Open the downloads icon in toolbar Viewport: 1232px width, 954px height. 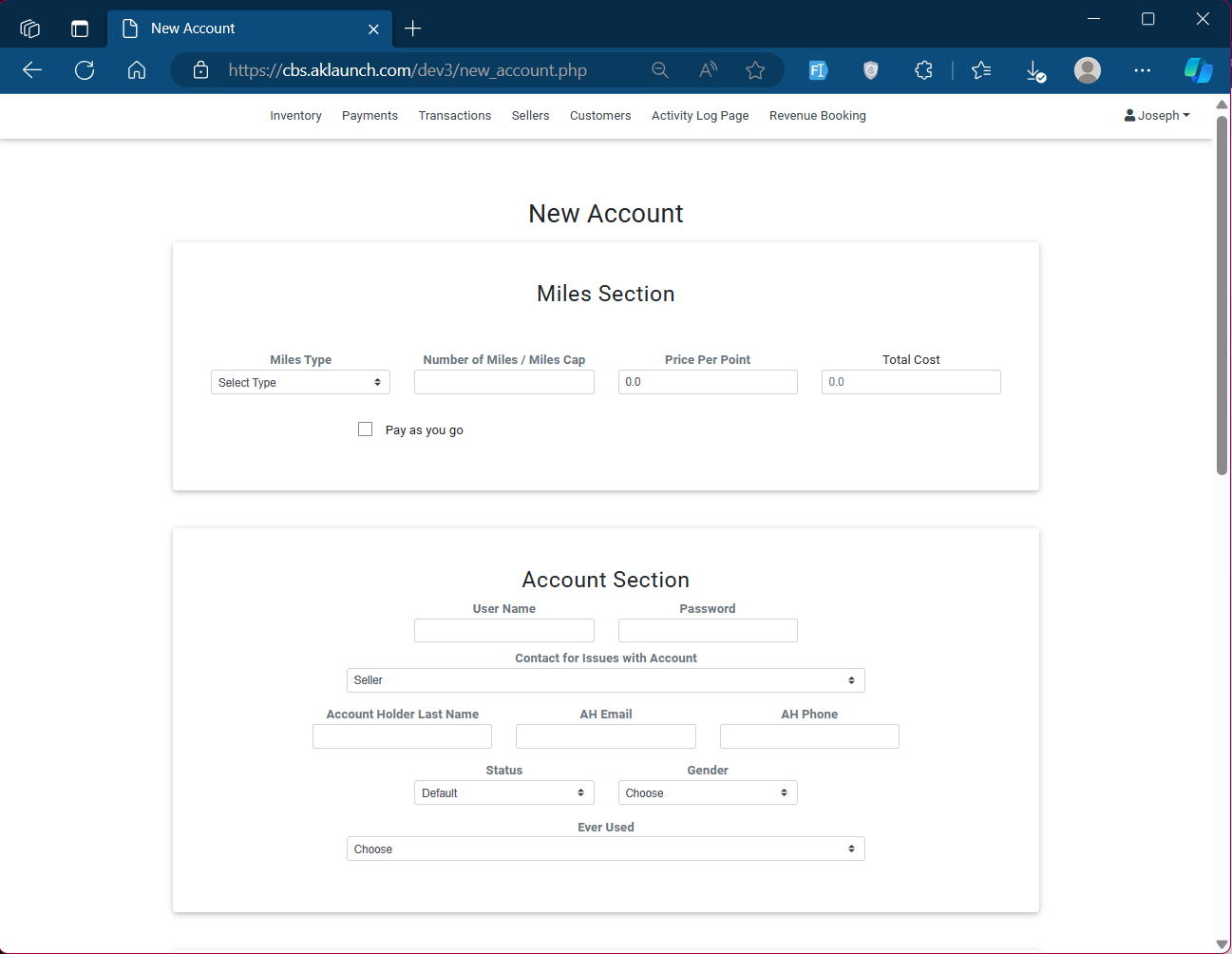(x=1035, y=70)
